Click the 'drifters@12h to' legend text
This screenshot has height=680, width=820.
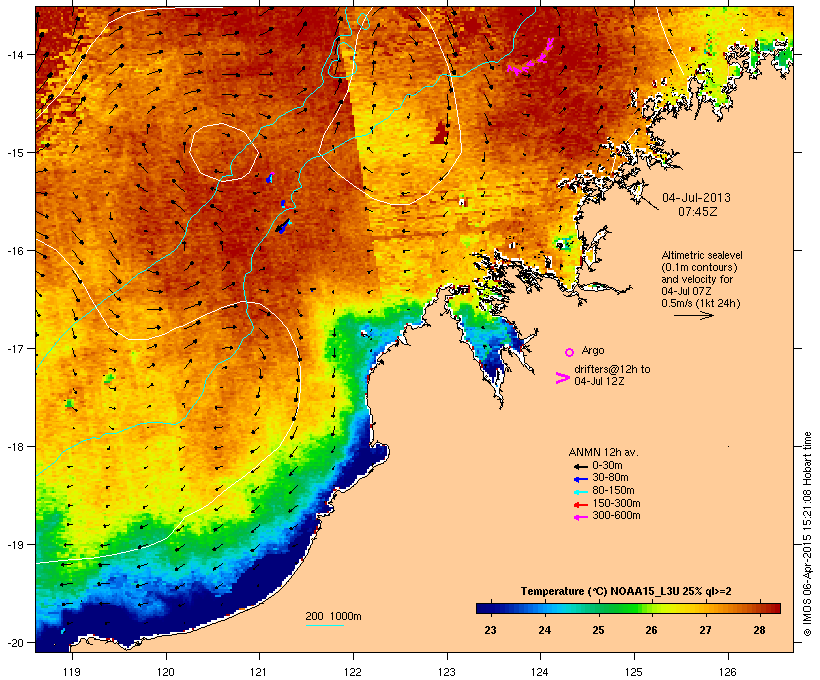point(612,369)
